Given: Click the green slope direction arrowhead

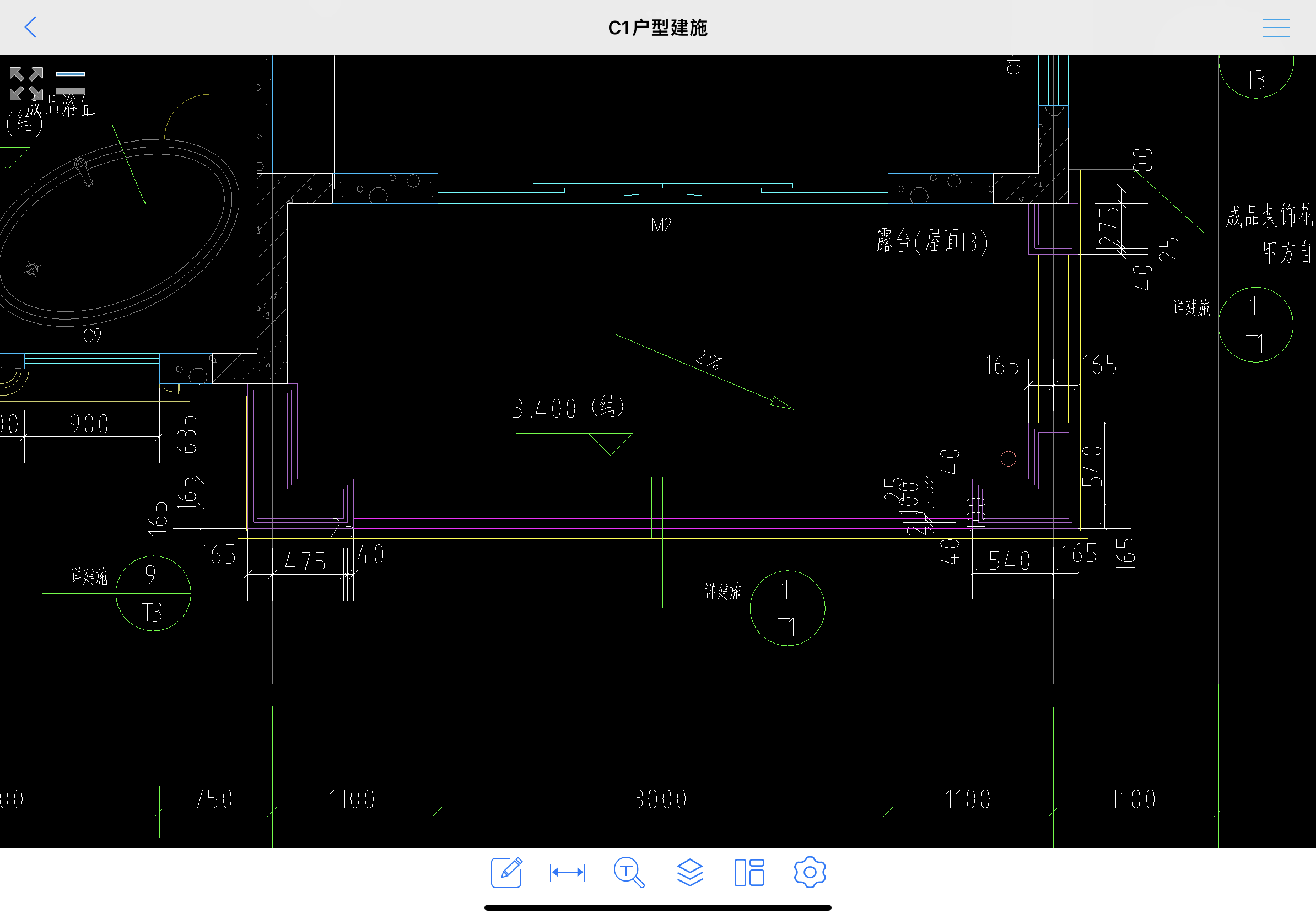Looking at the screenshot, I should 782,403.
